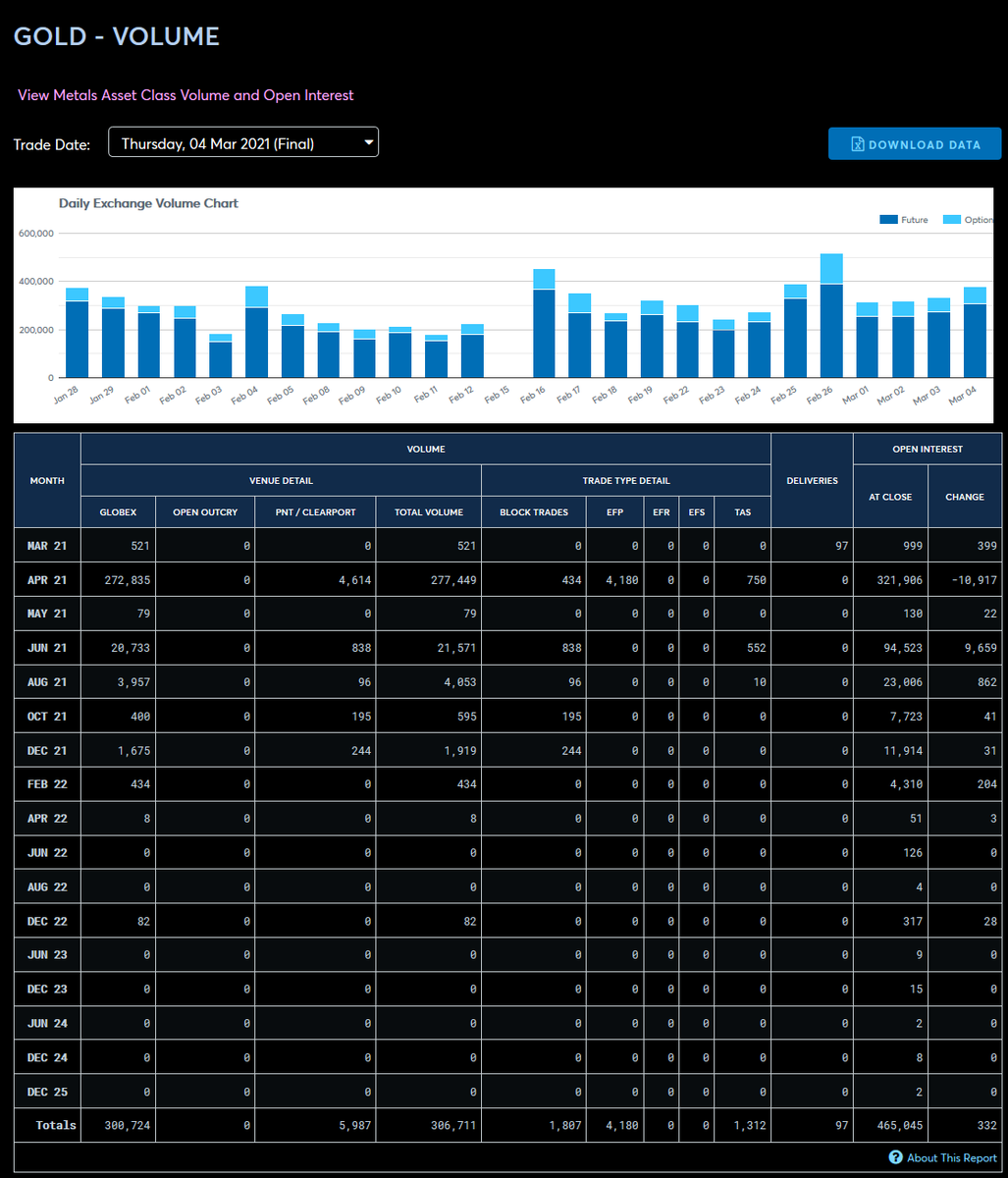The width and height of the screenshot is (1008, 1178).
Task: Click the 306,711 total volume value
Action: [x=452, y=1125]
